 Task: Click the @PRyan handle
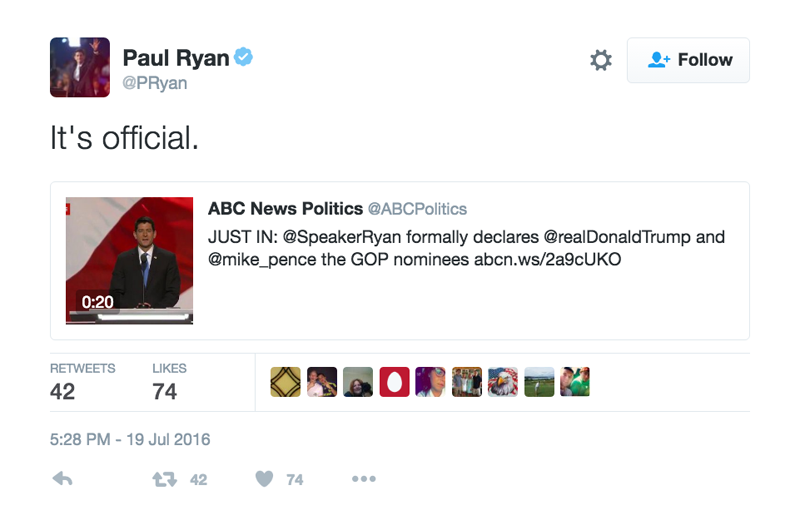(x=154, y=84)
